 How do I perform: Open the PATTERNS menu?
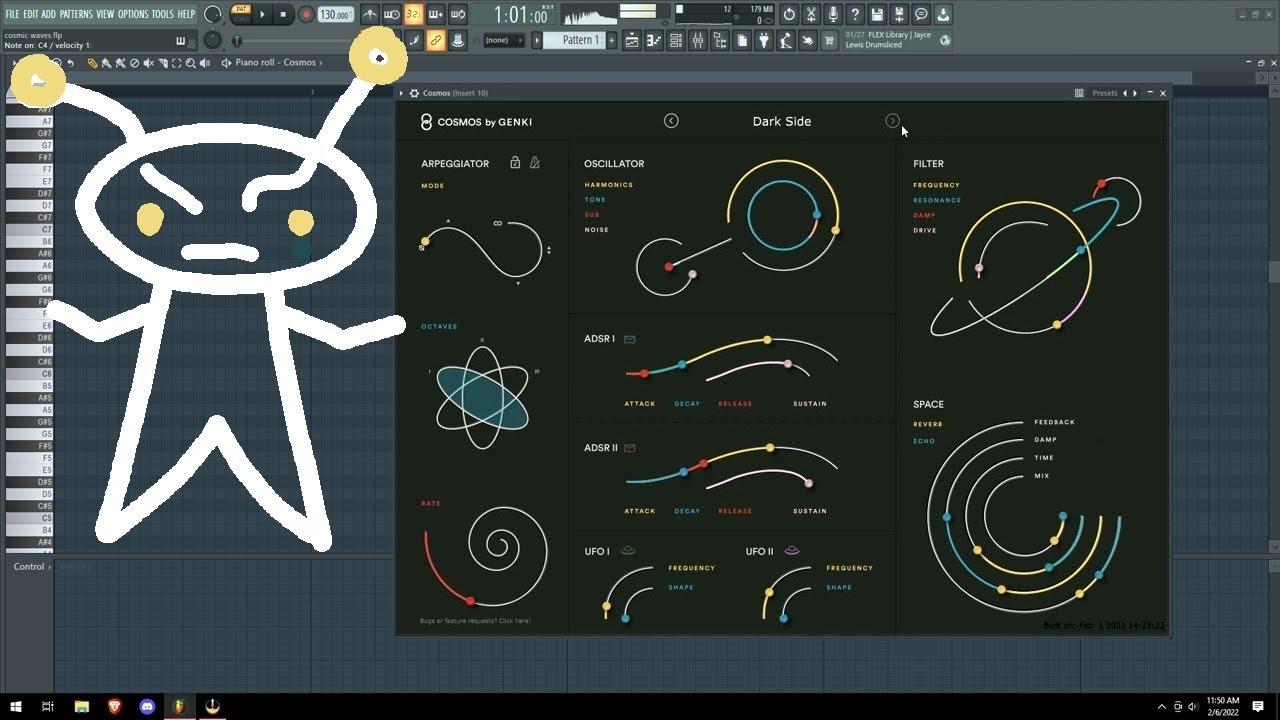pyautogui.click(x=76, y=14)
